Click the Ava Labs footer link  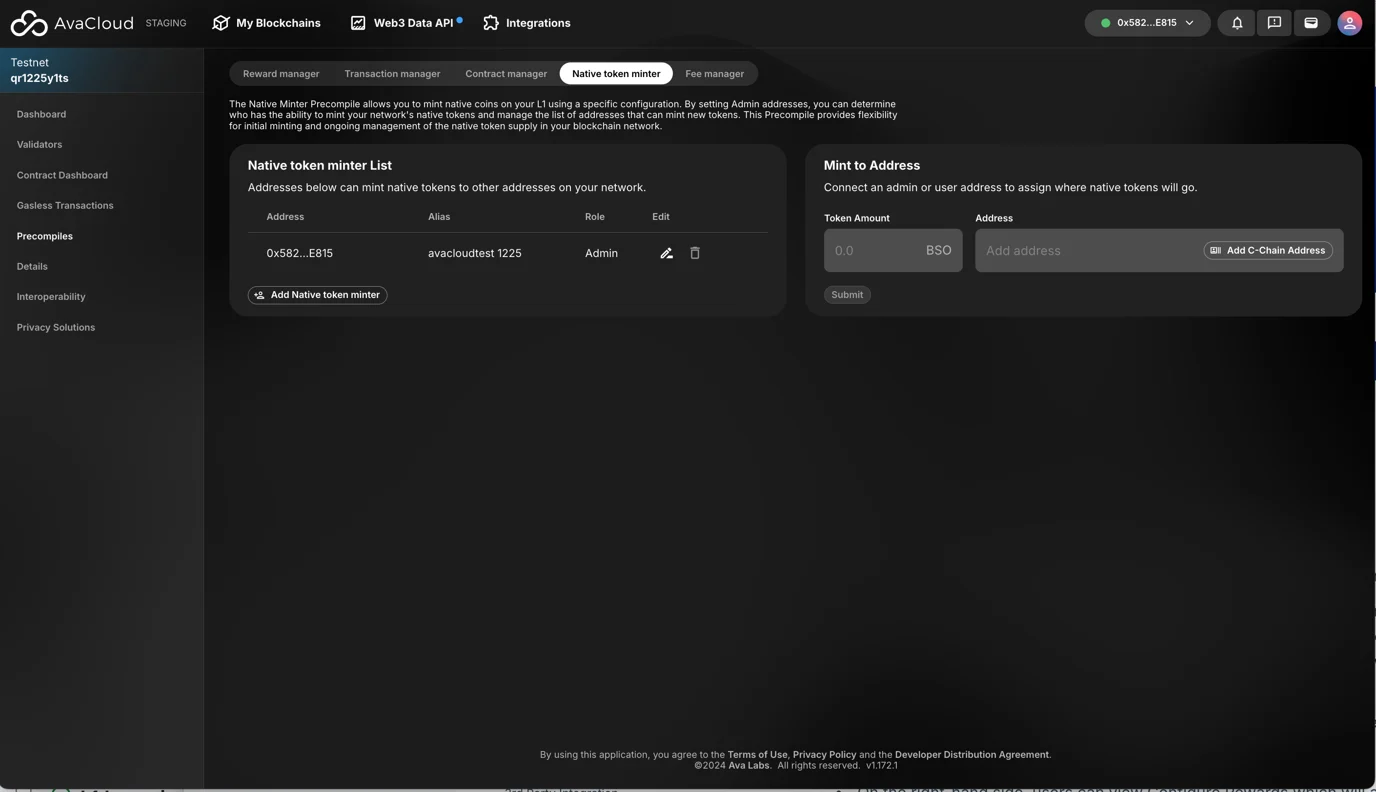click(749, 766)
